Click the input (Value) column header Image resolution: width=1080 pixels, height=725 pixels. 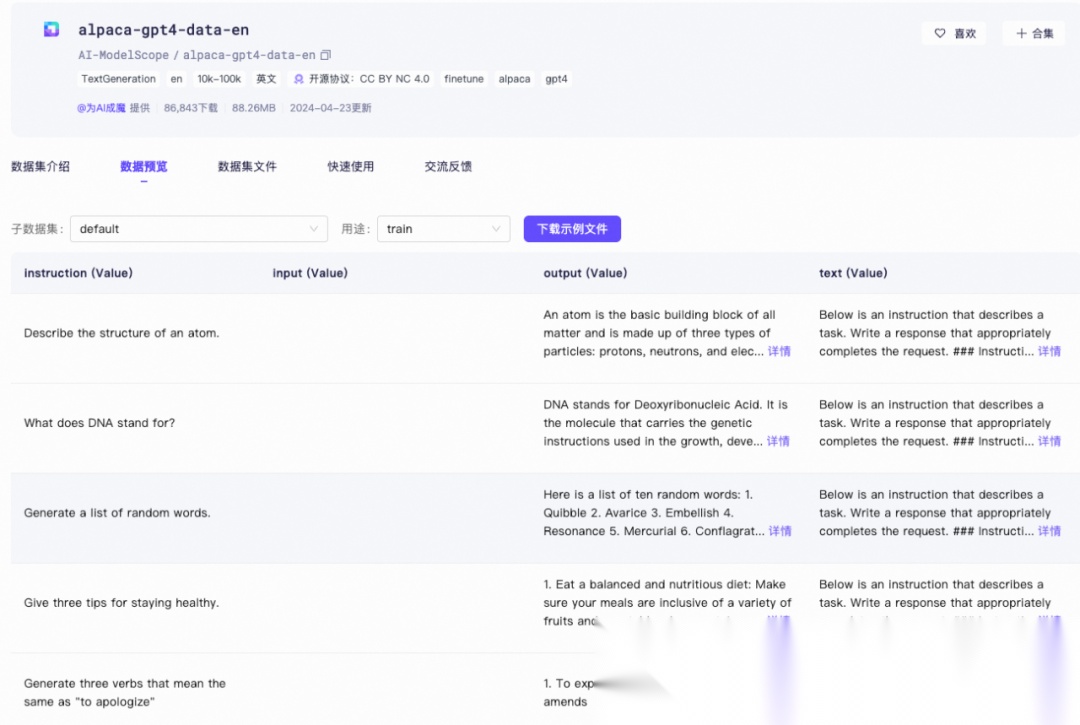(310, 273)
